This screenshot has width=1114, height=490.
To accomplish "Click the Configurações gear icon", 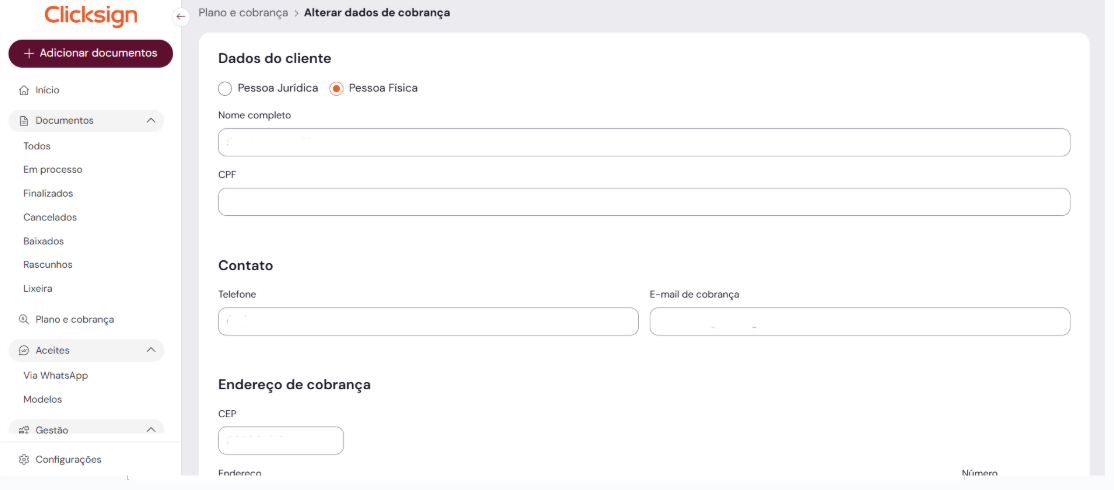I will click(x=24, y=460).
